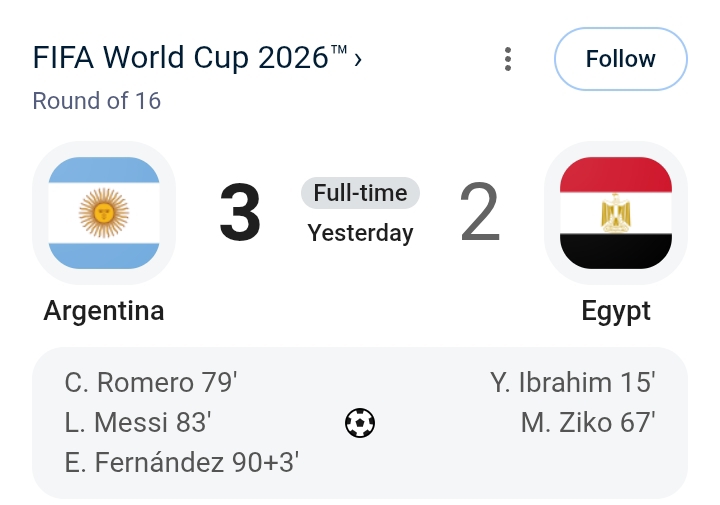Click Egypt's score of 2
720x505 pixels.
click(x=480, y=212)
